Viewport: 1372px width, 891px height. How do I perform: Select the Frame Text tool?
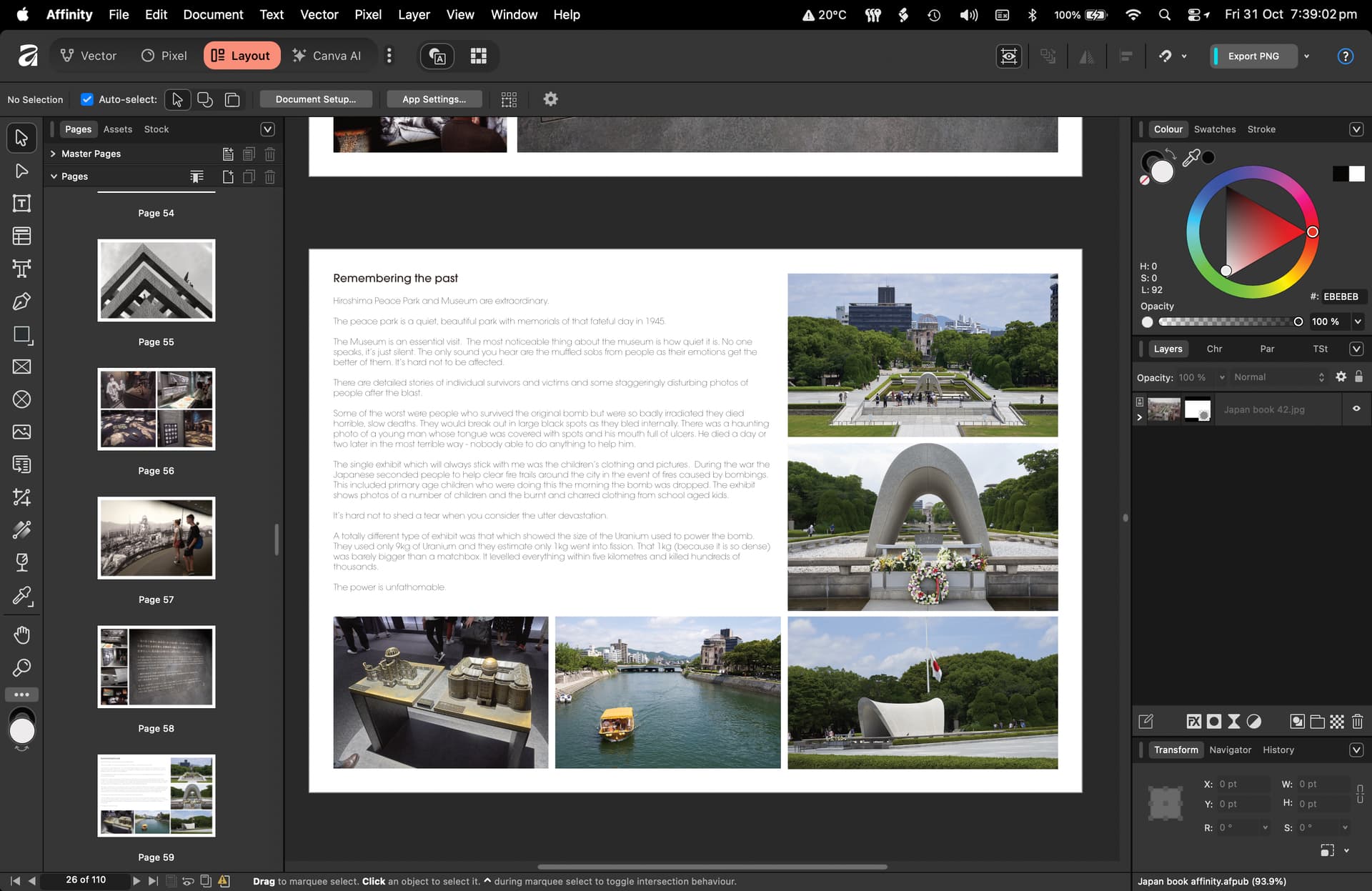click(21, 204)
